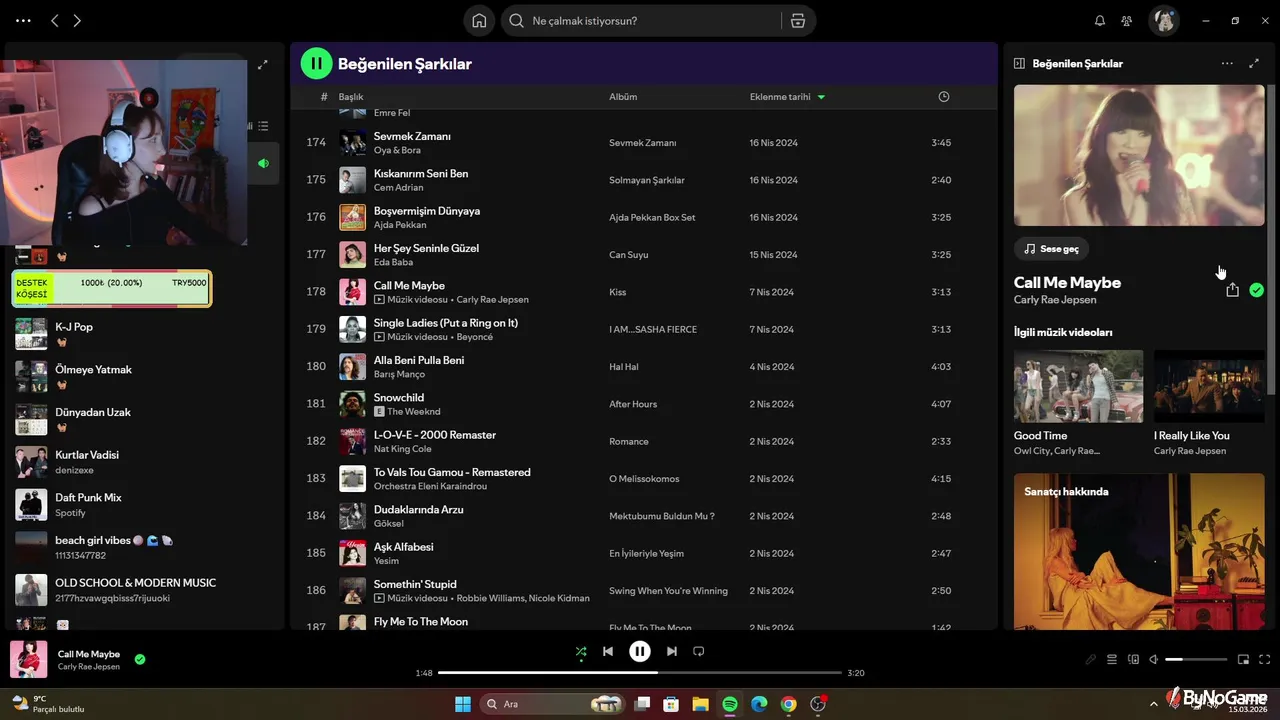Select the Dudaklarında Arzu track row
This screenshot has height=720, width=1280.
pos(644,516)
